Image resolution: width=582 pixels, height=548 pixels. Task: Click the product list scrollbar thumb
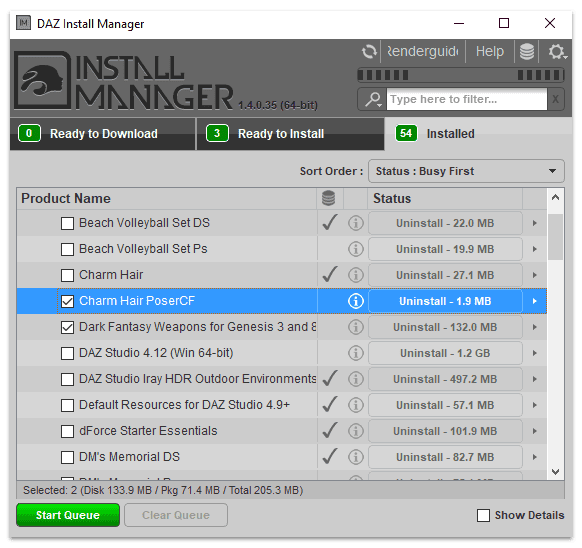point(555,237)
